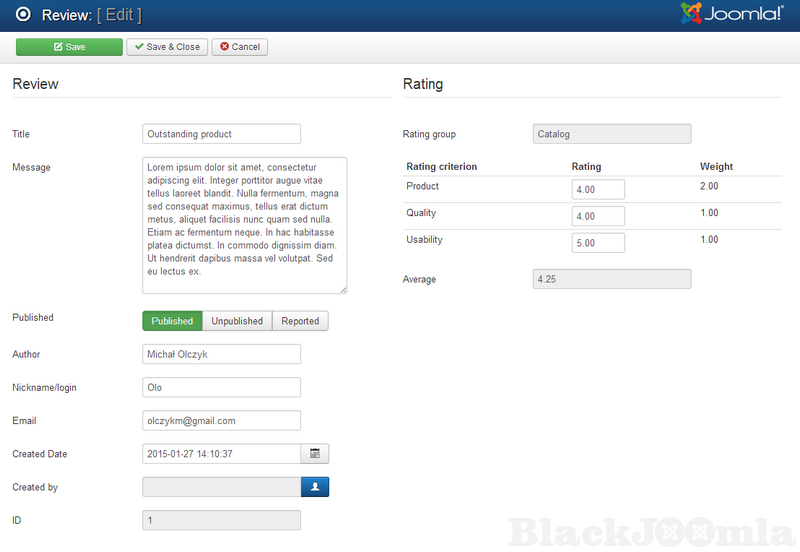Image resolution: width=800 pixels, height=552 pixels.
Task: Change the Product rating value
Action: 598,190
